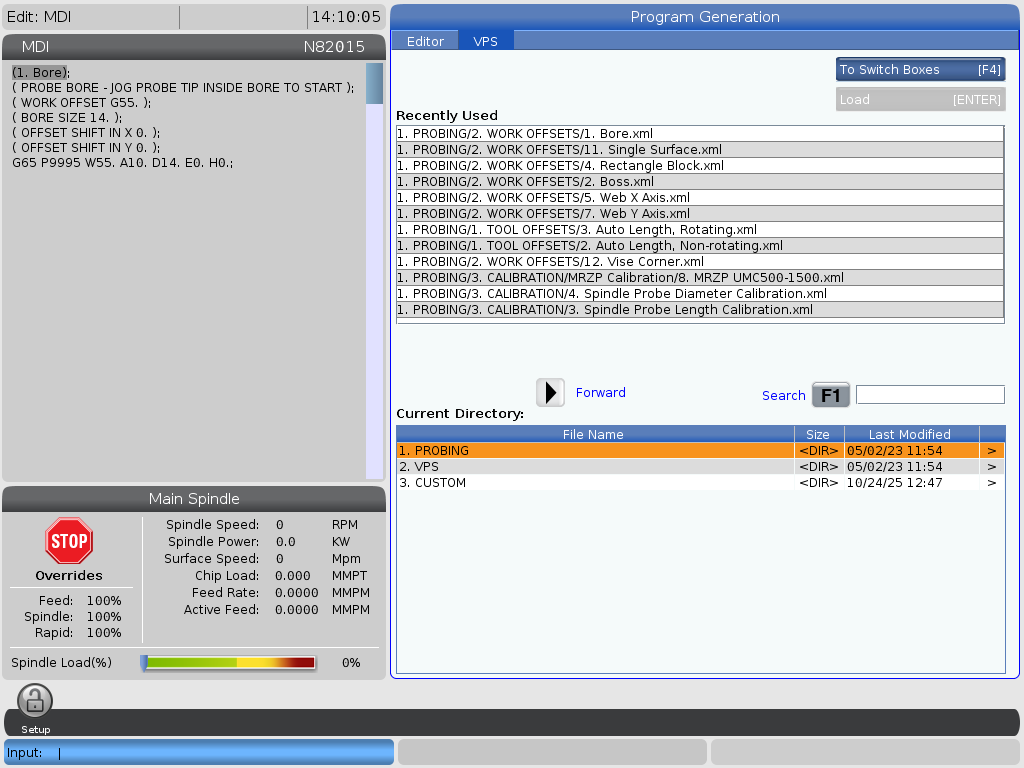Click the Active Feed 0.0000 value

pos(296,610)
